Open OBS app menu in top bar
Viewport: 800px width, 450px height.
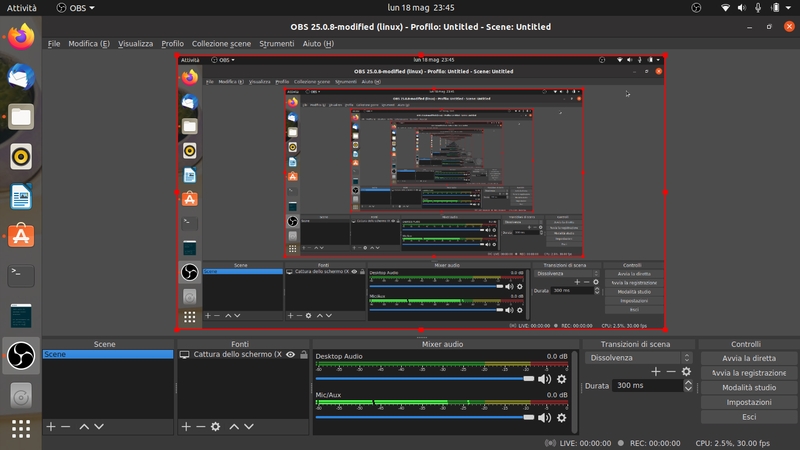[76, 8]
